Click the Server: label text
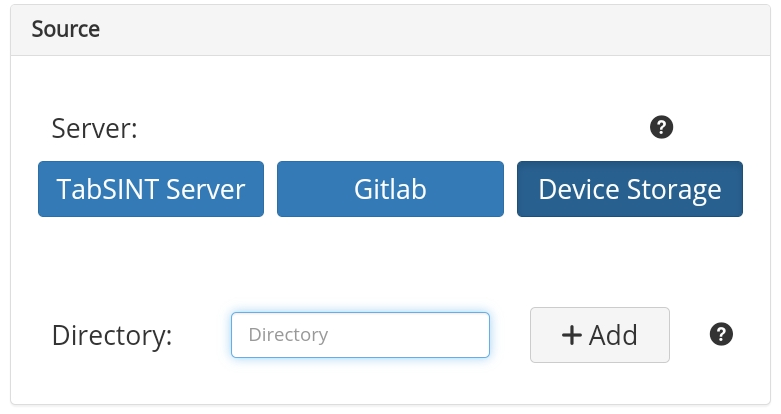 click(95, 129)
